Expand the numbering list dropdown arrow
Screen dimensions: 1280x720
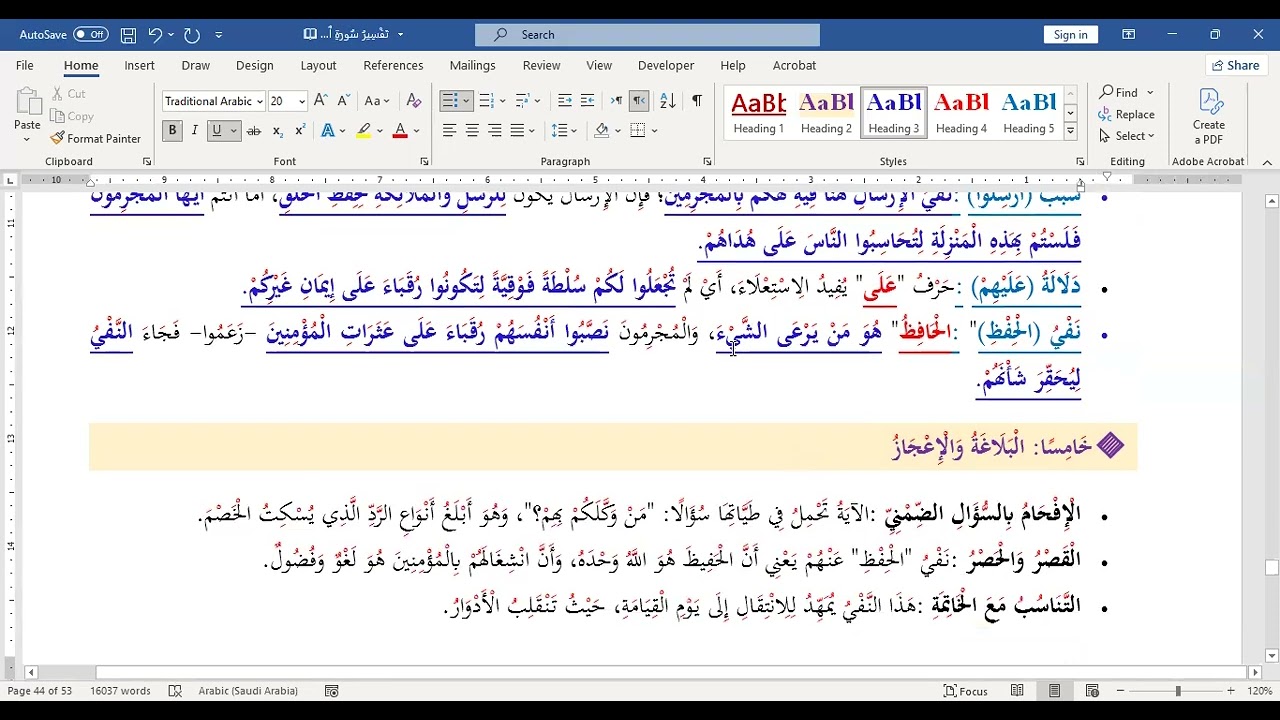coord(502,101)
